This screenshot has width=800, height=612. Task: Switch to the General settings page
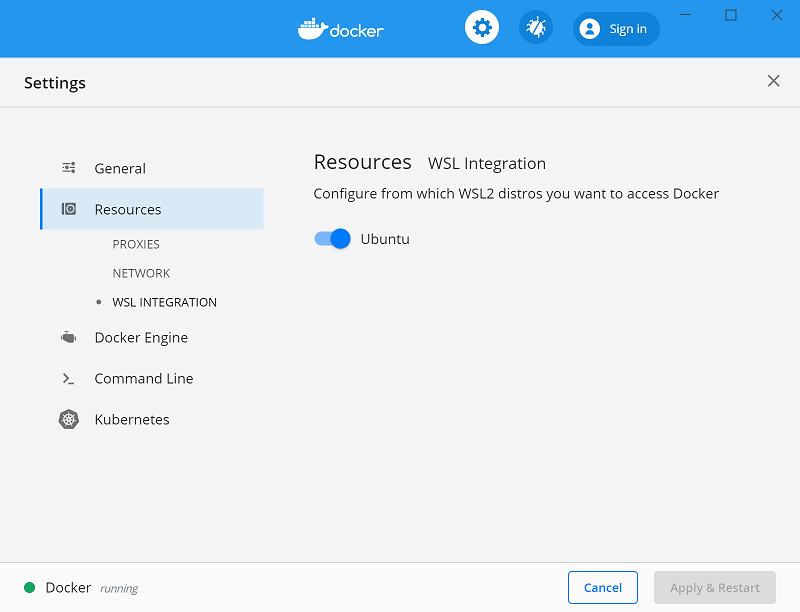point(120,168)
